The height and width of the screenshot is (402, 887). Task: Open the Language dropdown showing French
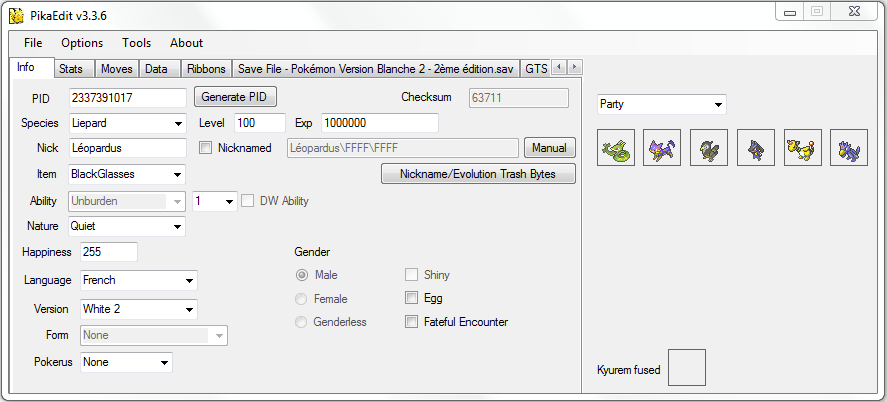coord(139,280)
